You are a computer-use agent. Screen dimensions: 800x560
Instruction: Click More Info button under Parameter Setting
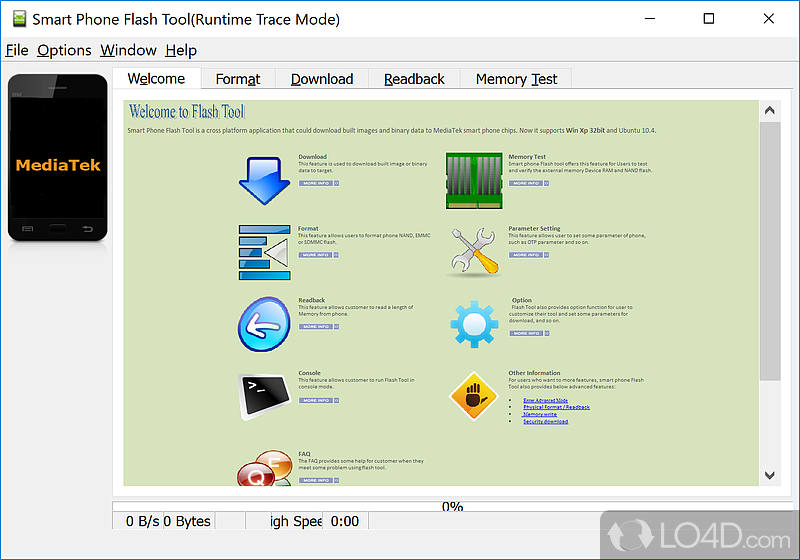(x=529, y=255)
